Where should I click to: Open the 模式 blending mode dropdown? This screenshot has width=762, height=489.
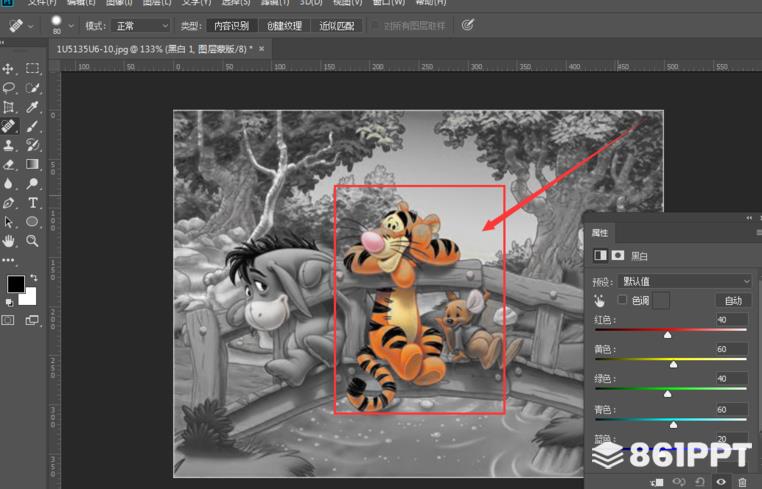coord(140,26)
